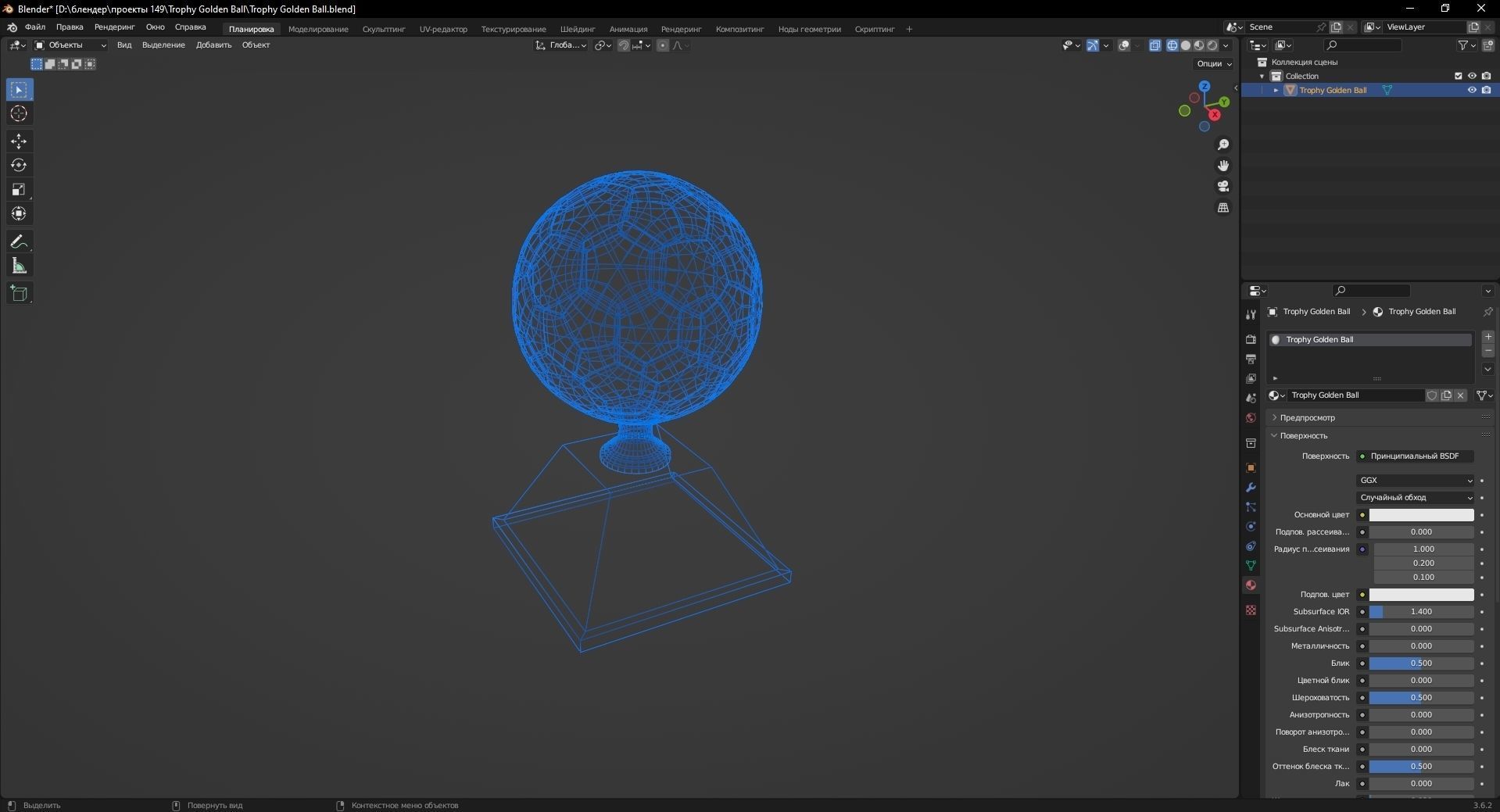Open the Опции dropdown in viewport
Image resolution: width=1500 pixels, height=812 pixels.
click(1214, 64)
